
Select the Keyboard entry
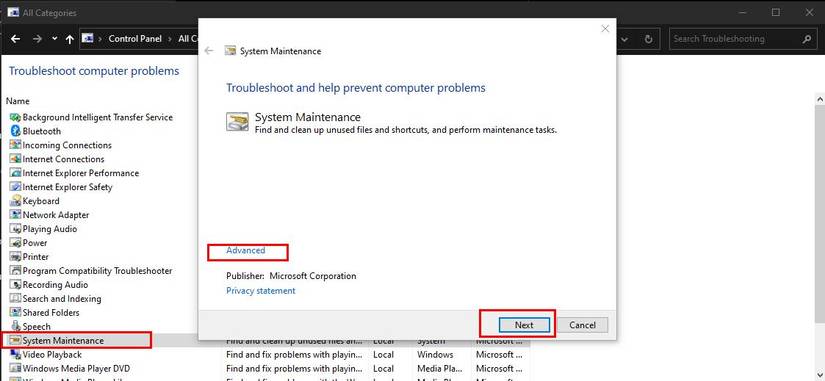tap(41, 200)
